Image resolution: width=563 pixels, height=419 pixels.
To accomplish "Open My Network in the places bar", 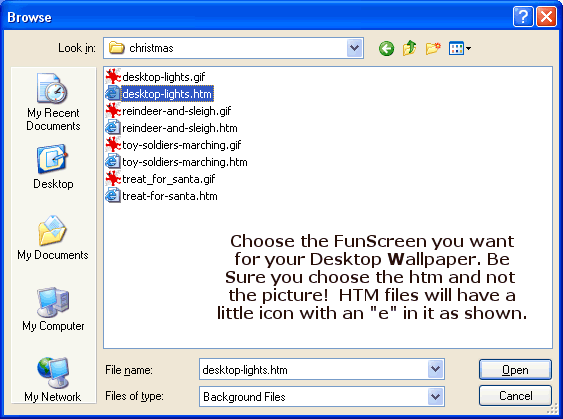I will [x=53, y=380].
